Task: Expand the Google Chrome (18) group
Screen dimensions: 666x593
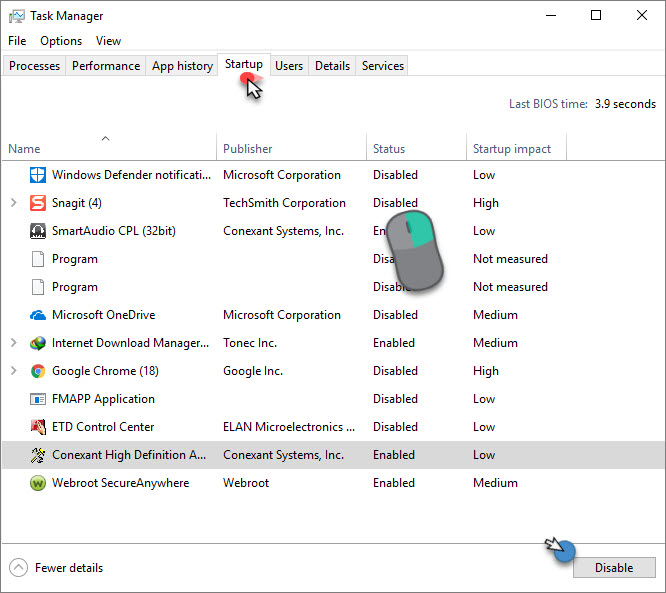Action: tap(14, 371)
